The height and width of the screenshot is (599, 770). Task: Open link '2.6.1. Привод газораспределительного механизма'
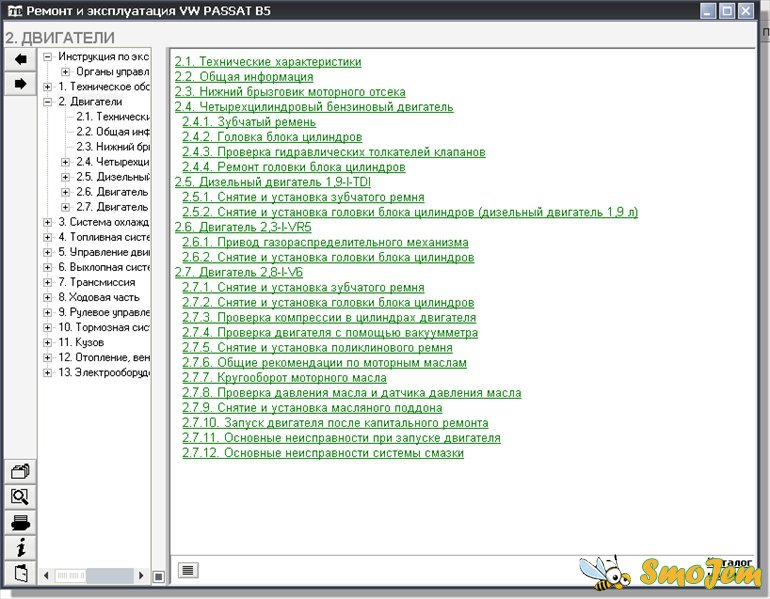pos(325,242)
